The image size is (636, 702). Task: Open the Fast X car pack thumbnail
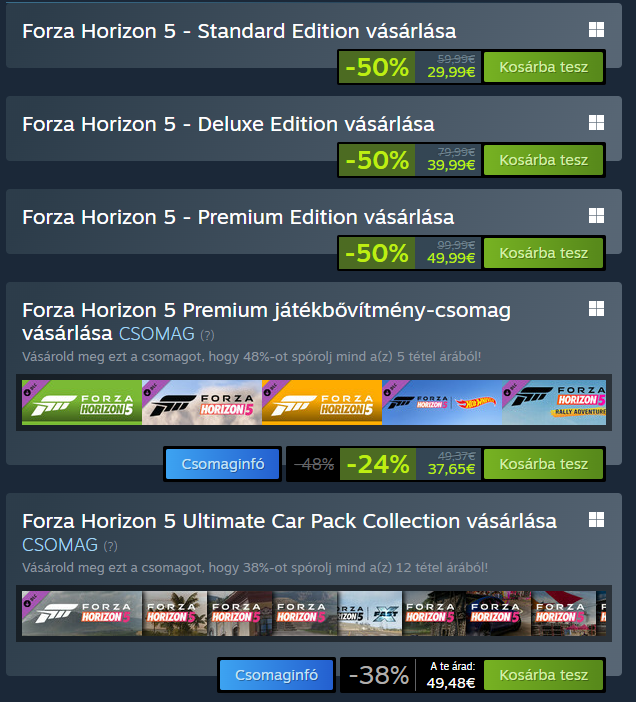[370, 613]
